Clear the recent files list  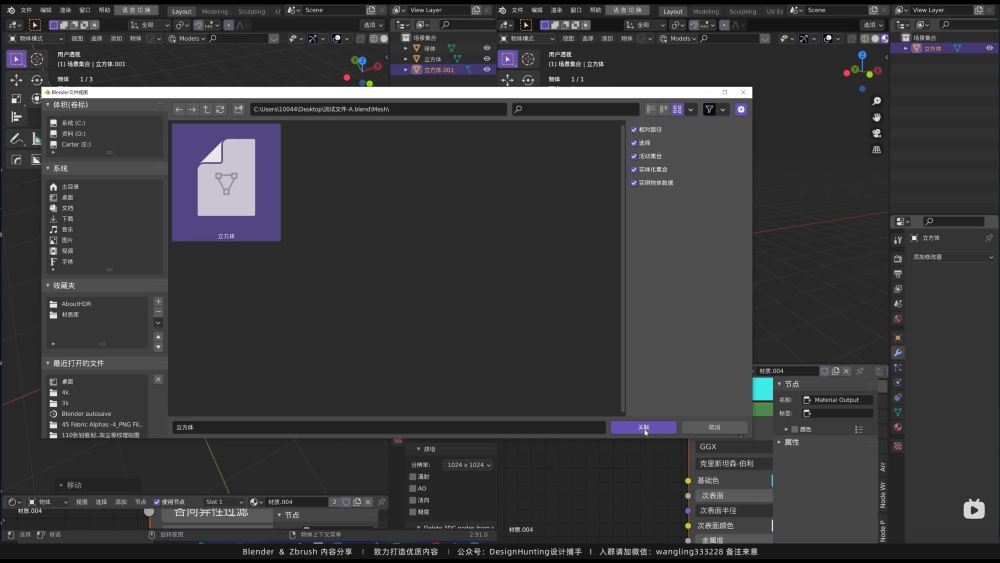tap(158, 379)
